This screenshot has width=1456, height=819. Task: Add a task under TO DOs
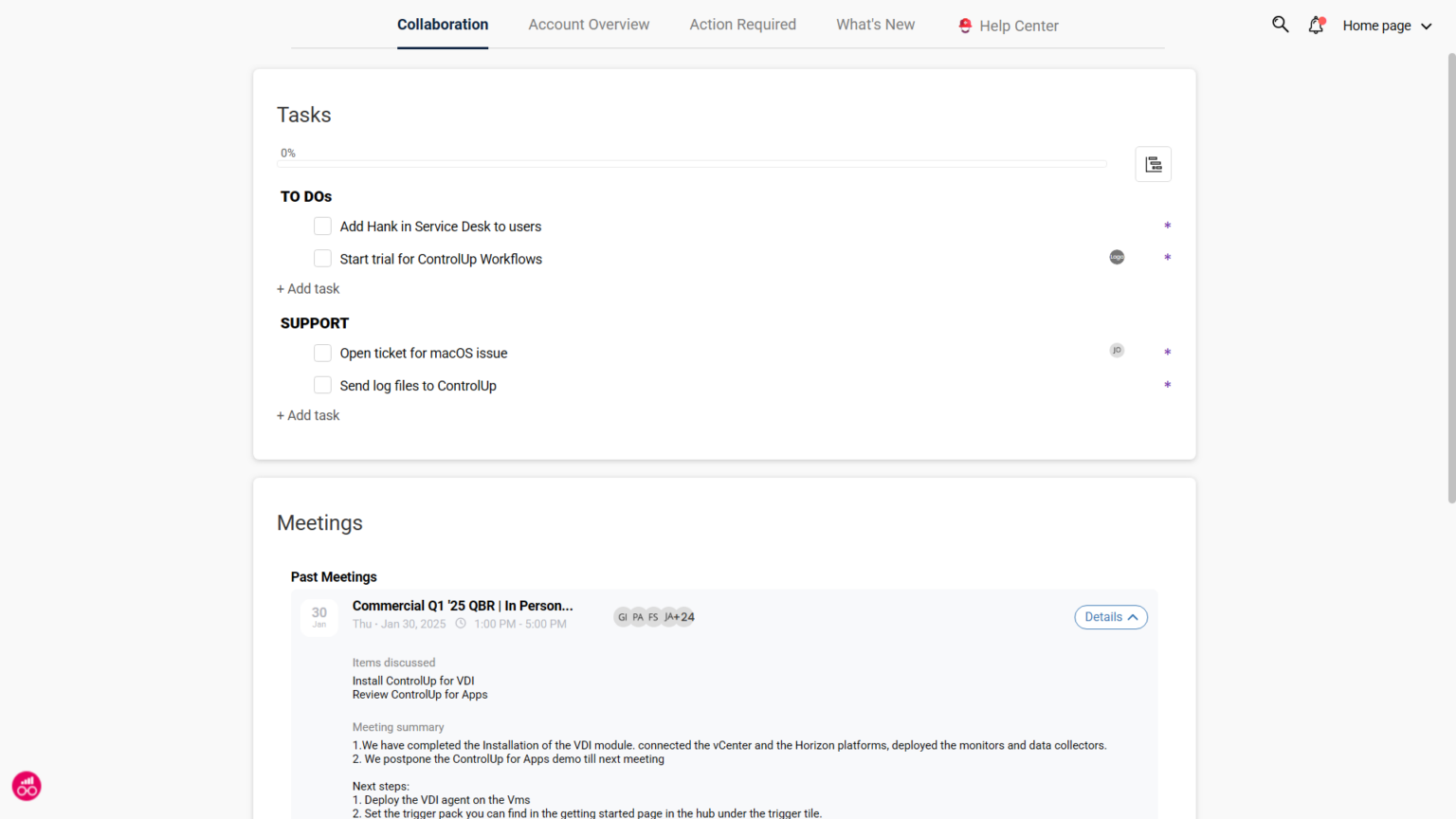click(x=307, y=288)
